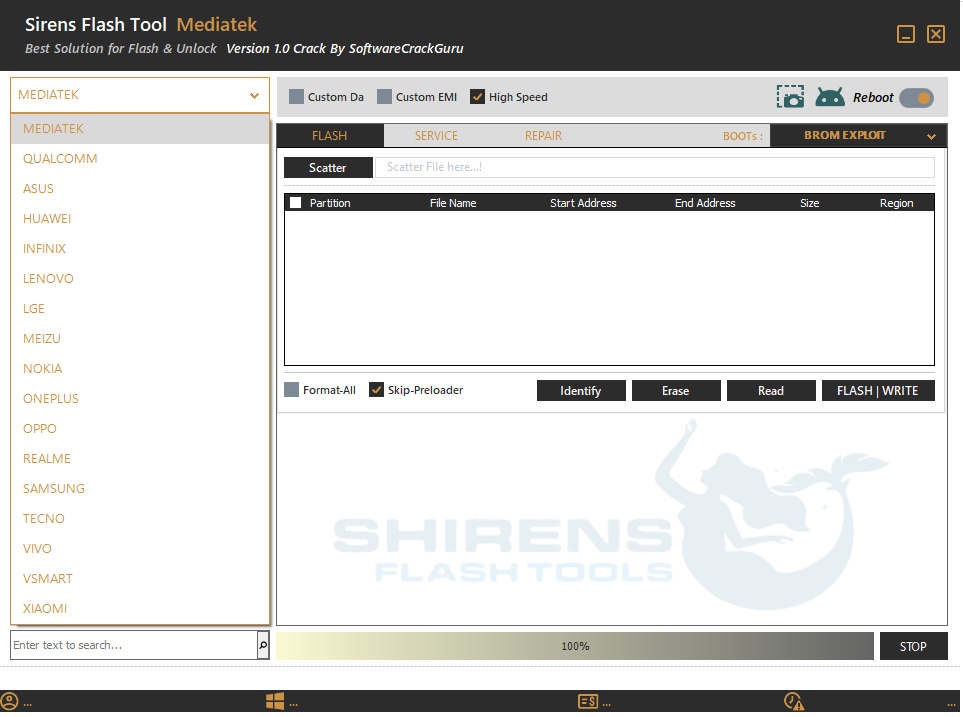
Task: Switch to the SERVICE tab
Action: (436, 136)
